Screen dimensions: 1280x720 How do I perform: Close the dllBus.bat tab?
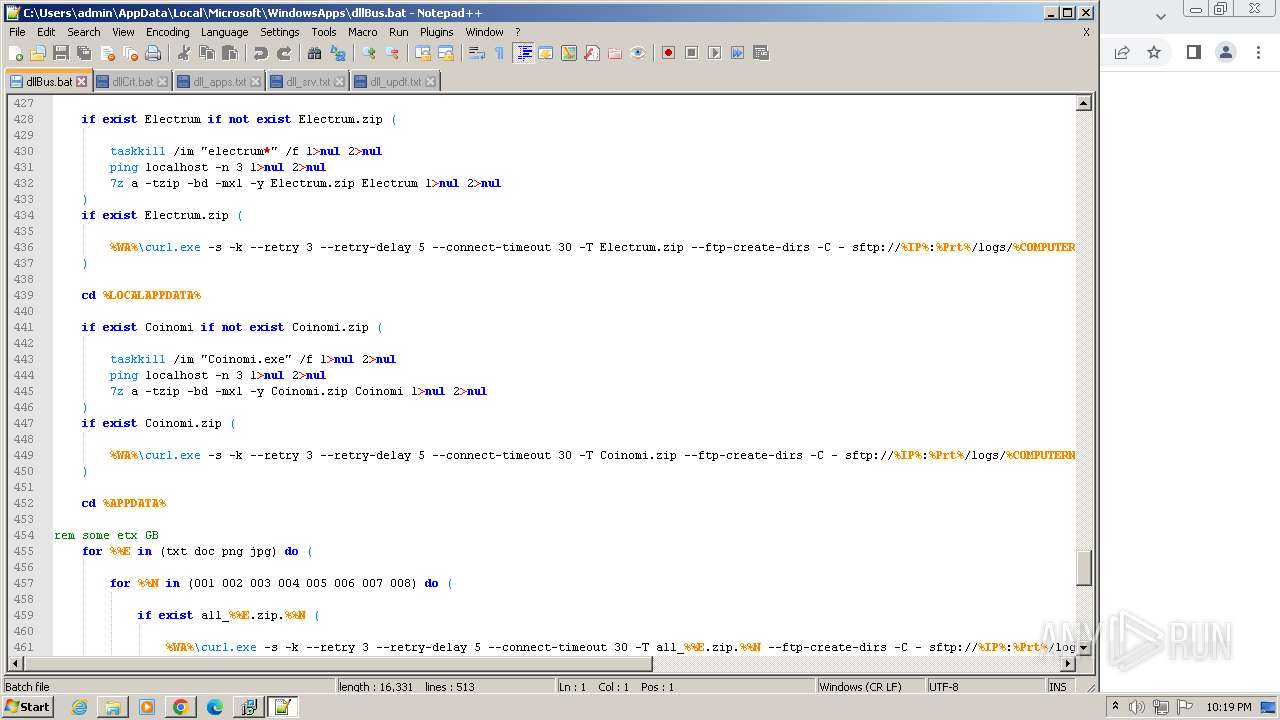(82, 82)
